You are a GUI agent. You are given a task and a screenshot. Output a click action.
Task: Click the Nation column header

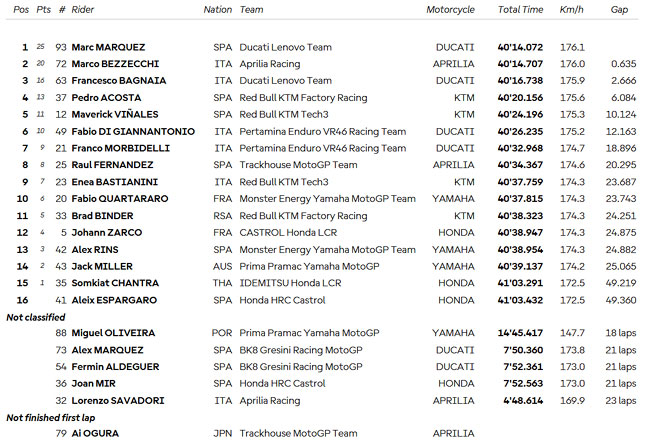218,10
